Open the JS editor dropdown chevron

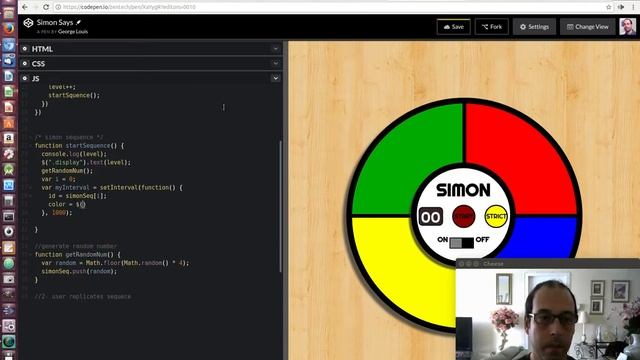276,78
